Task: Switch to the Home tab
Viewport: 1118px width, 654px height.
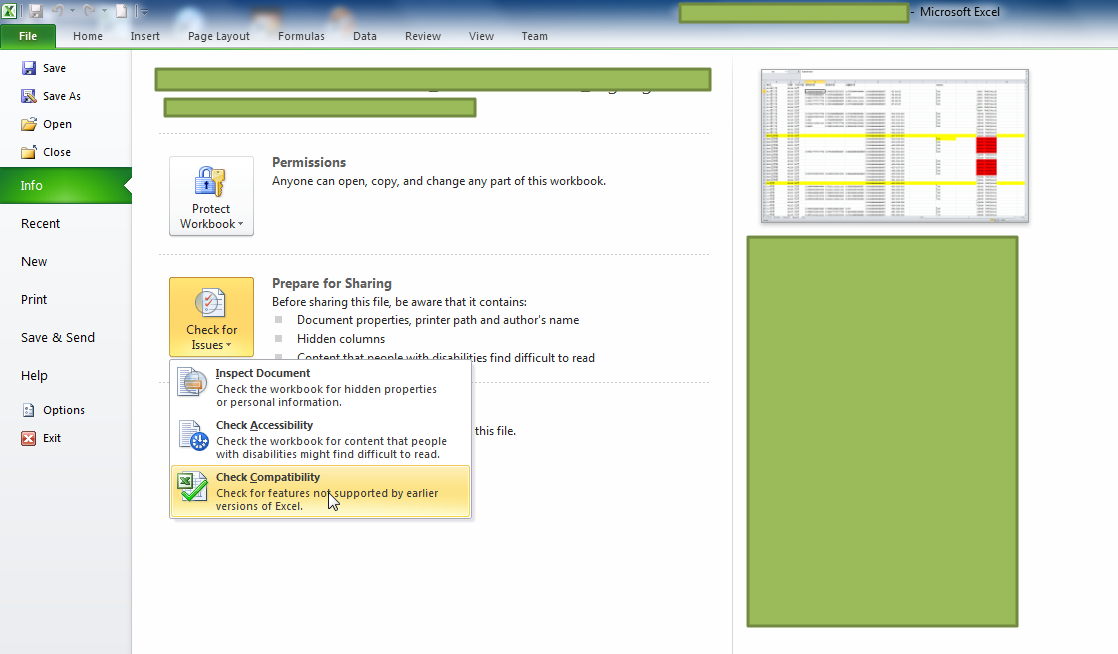Action: click(88, 36)
